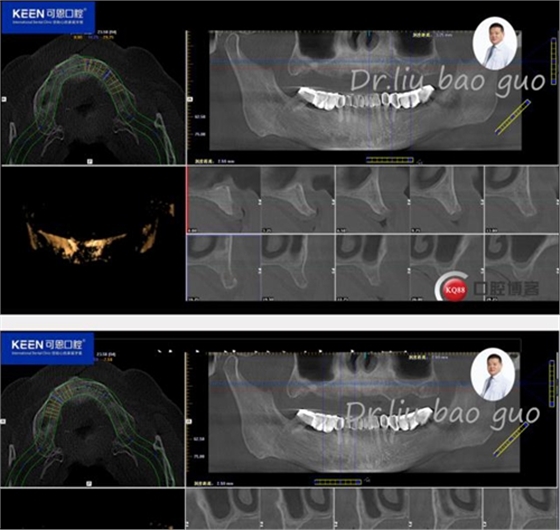The height and width of the screenshot is (530, 560).
Task: Select first cross-section slice in upper top row
Action: [224, 200]
